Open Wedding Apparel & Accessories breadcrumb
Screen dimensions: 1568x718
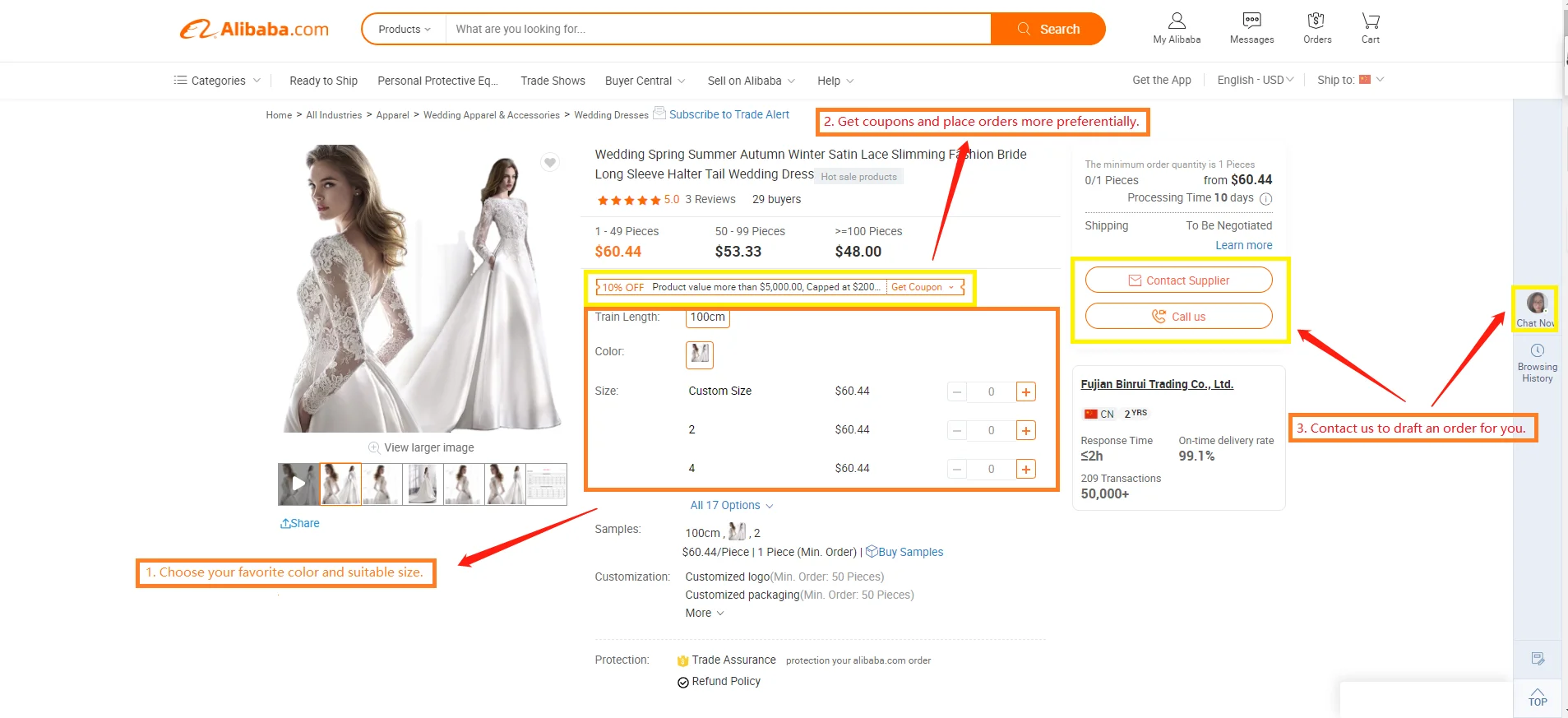point(492,115)
